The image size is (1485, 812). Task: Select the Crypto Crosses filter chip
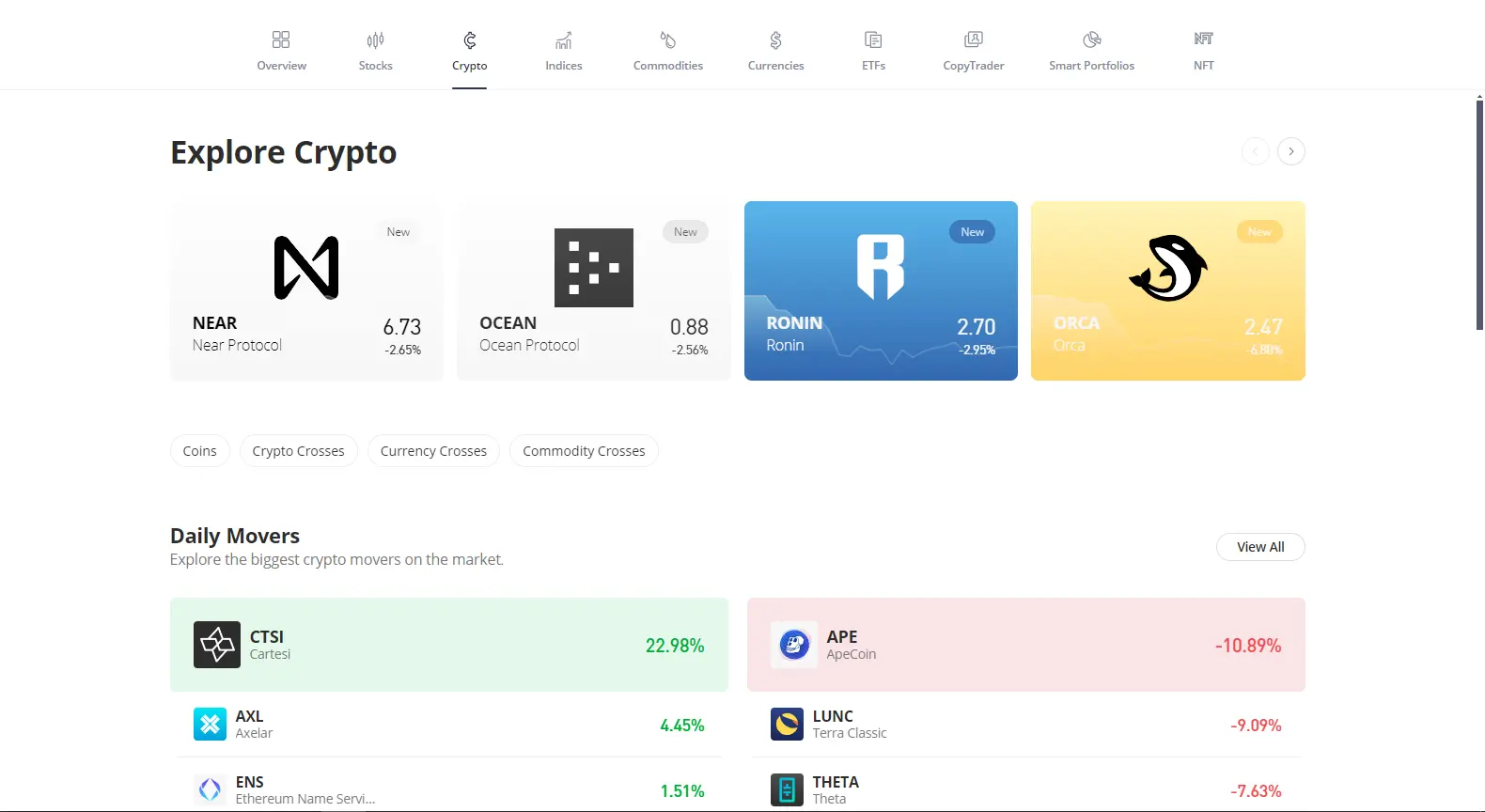coord(299,451)
